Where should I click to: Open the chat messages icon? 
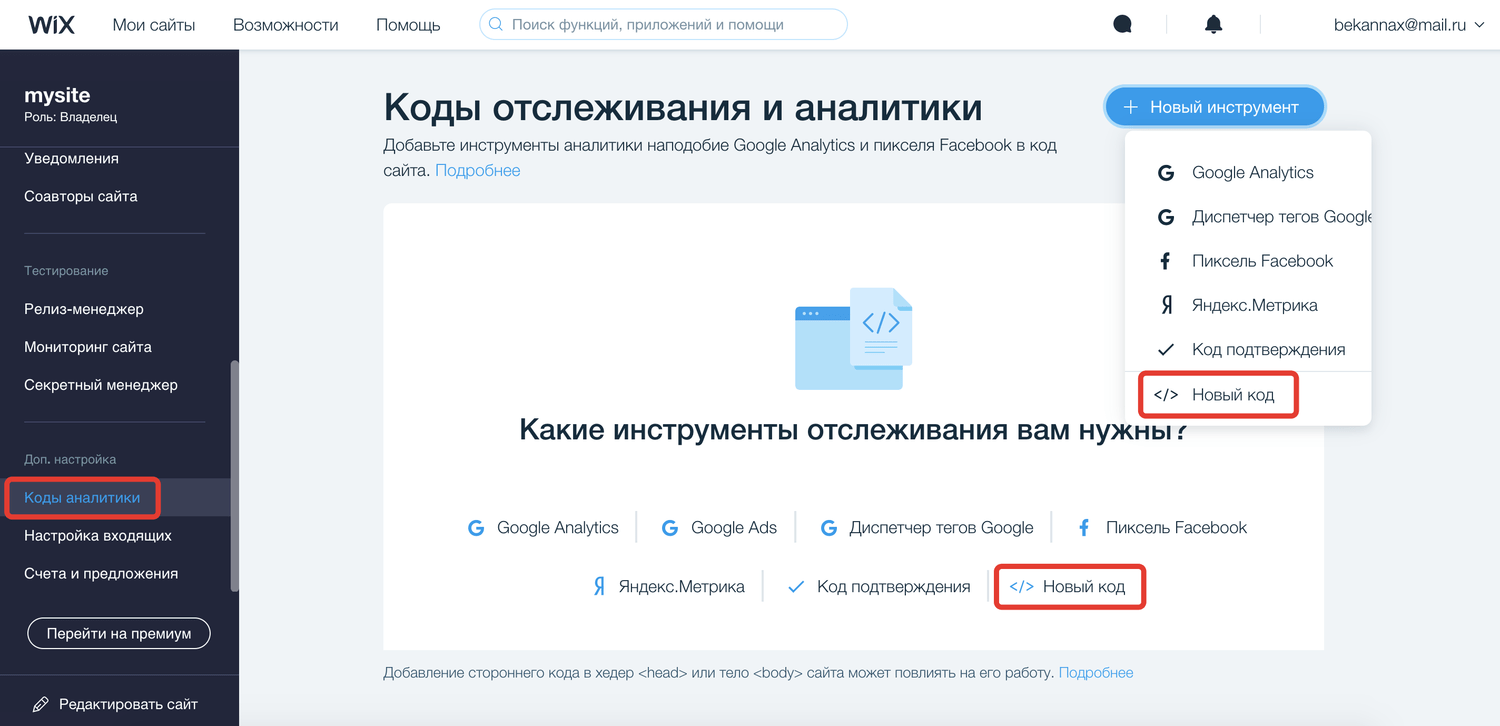coord(1122,24)
